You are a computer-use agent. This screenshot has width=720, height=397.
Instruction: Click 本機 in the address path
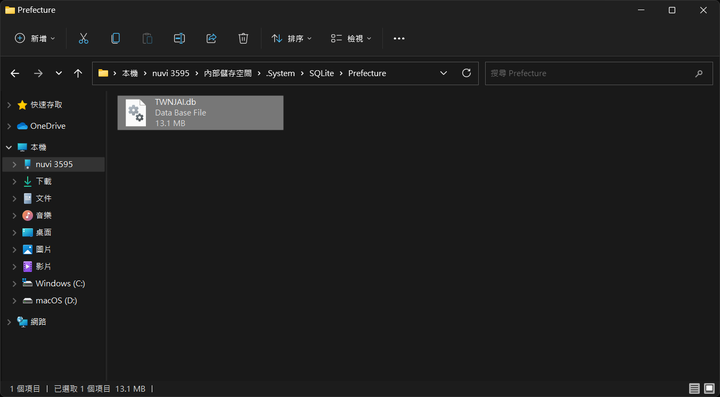(x=129, y=73)
